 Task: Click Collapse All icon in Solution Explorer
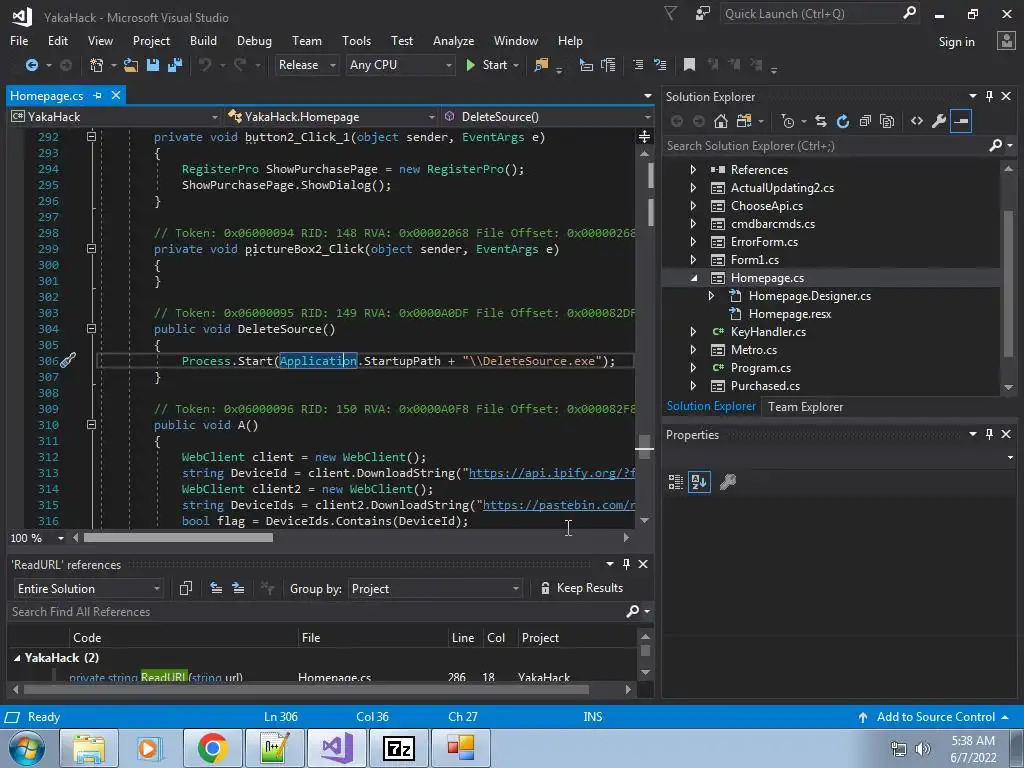(x=865, y=121)
